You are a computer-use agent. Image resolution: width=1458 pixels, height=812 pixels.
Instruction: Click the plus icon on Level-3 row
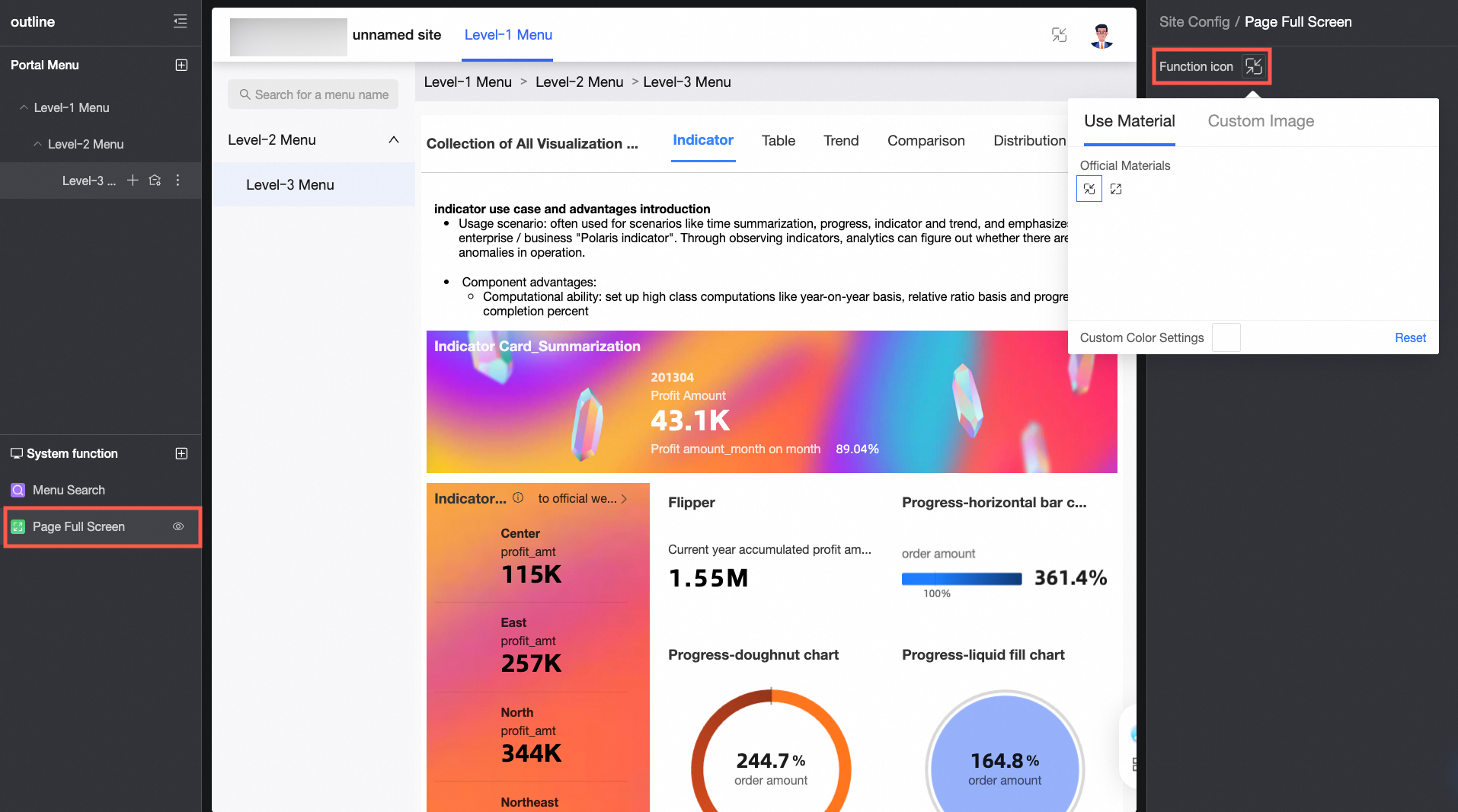point(133,181)
